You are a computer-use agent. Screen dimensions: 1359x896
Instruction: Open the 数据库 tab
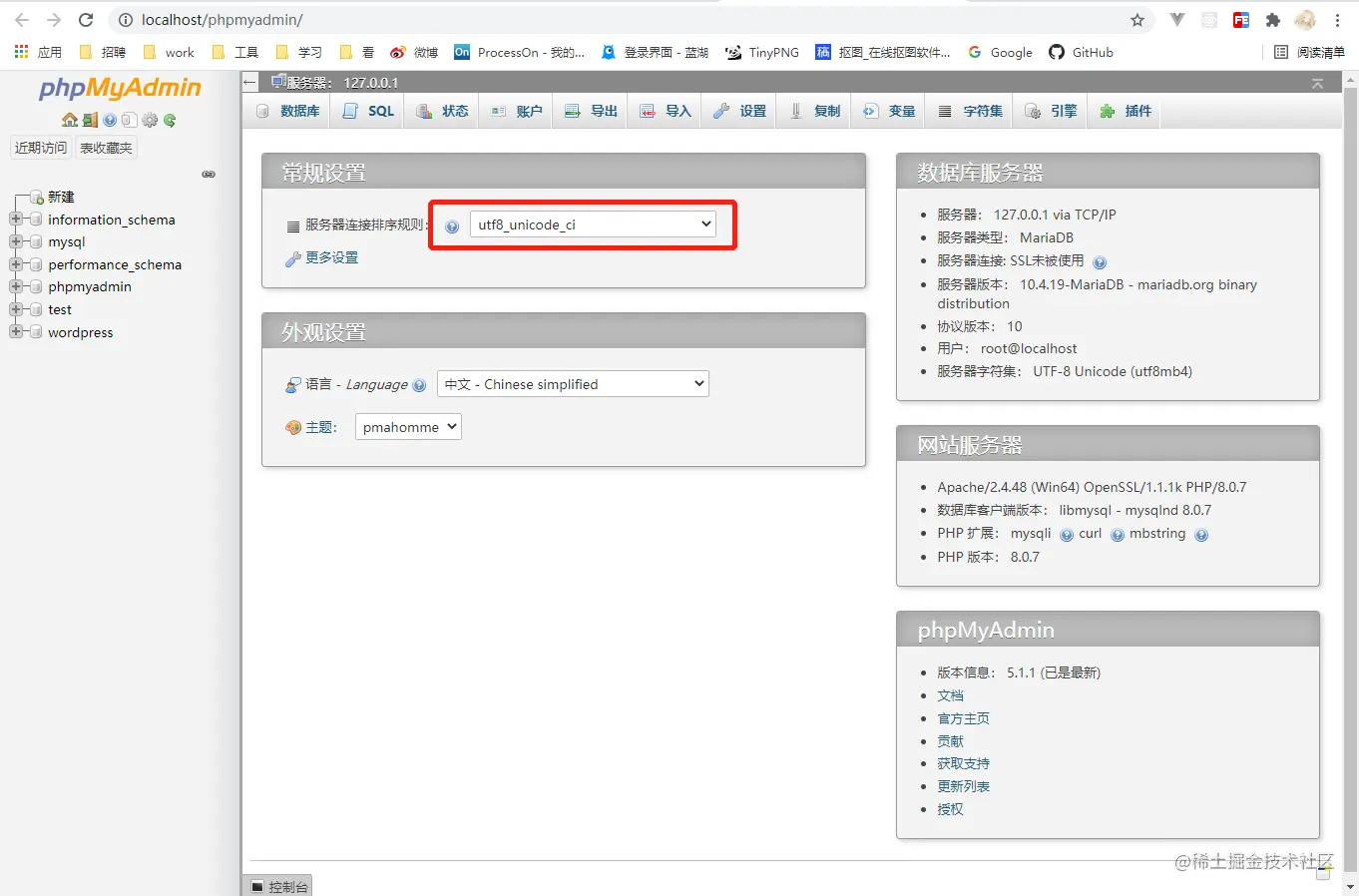click(x=288, y=111)
